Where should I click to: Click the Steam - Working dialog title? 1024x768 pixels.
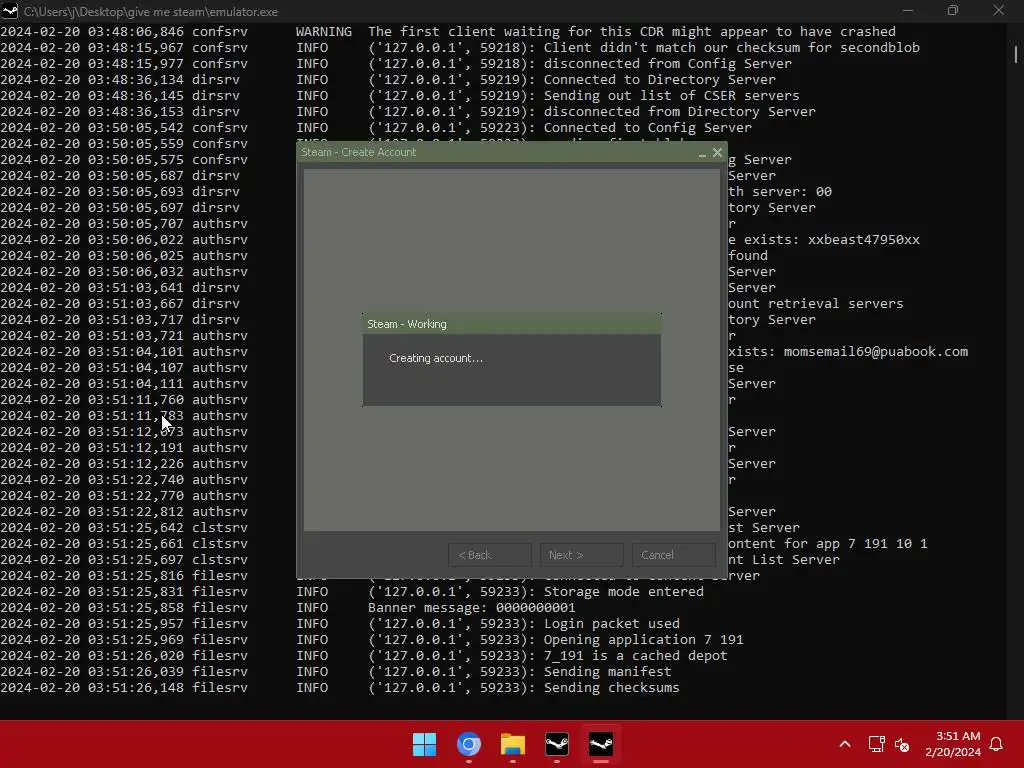407,324
